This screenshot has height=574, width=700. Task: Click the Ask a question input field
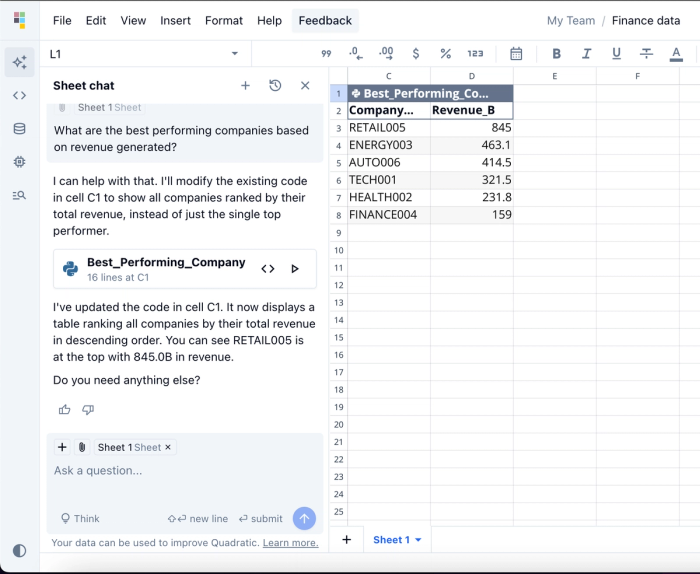(x=185, y=470)
